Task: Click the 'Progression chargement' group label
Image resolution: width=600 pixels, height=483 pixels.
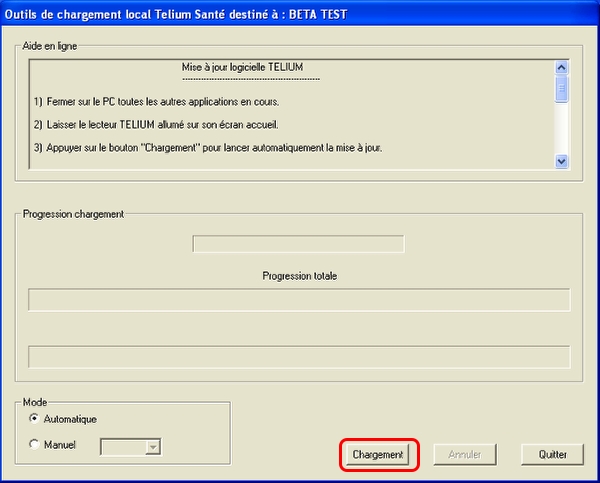Action: point(73,214)
